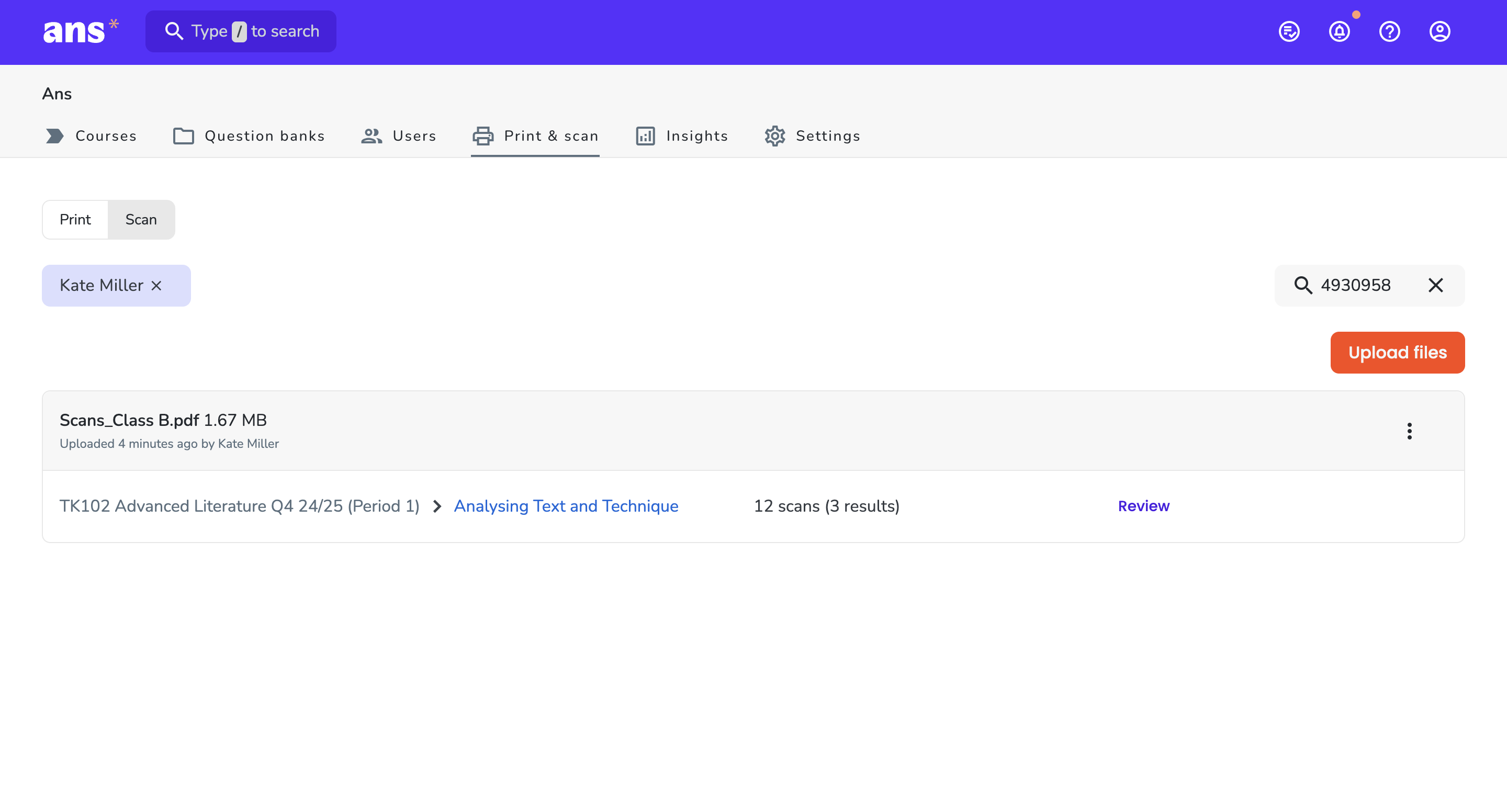The height and width of the screenshot is (812, 1507).
Task: Open the Settings tab
Action: (812, 136)
